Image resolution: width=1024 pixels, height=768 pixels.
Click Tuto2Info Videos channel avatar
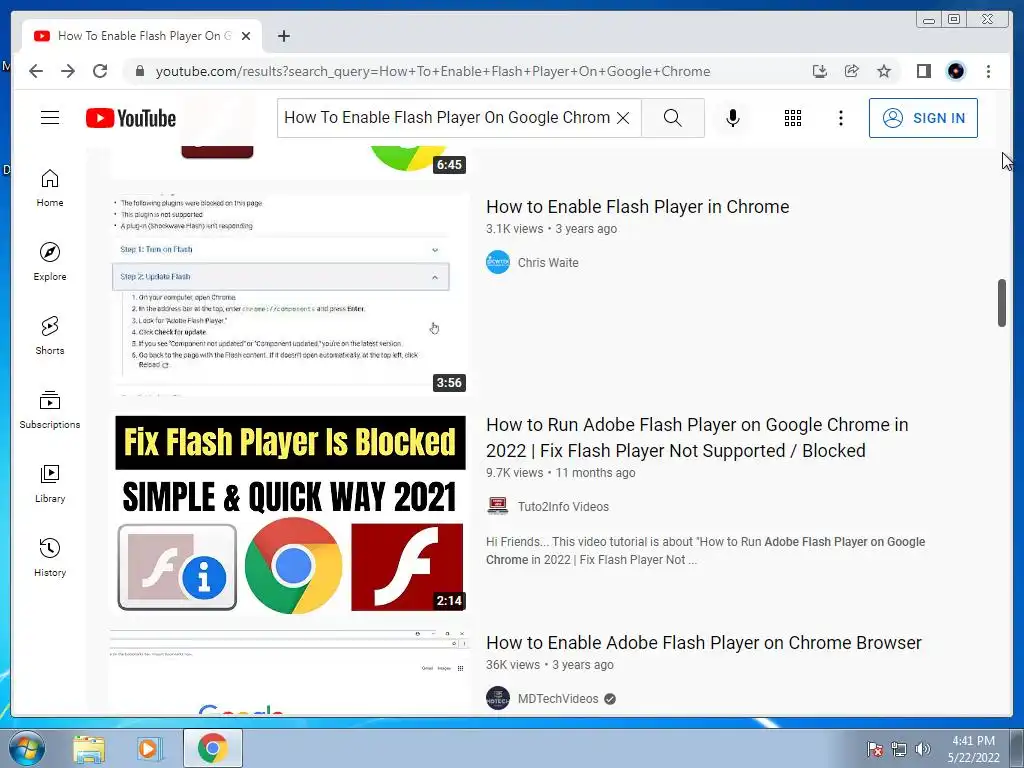point(498,506)
